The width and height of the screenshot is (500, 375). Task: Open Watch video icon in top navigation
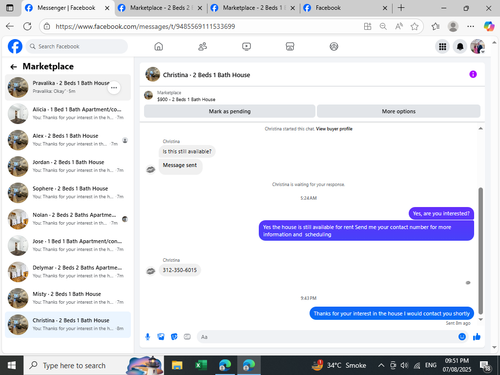pyautogui.click(x=246, y=46)
